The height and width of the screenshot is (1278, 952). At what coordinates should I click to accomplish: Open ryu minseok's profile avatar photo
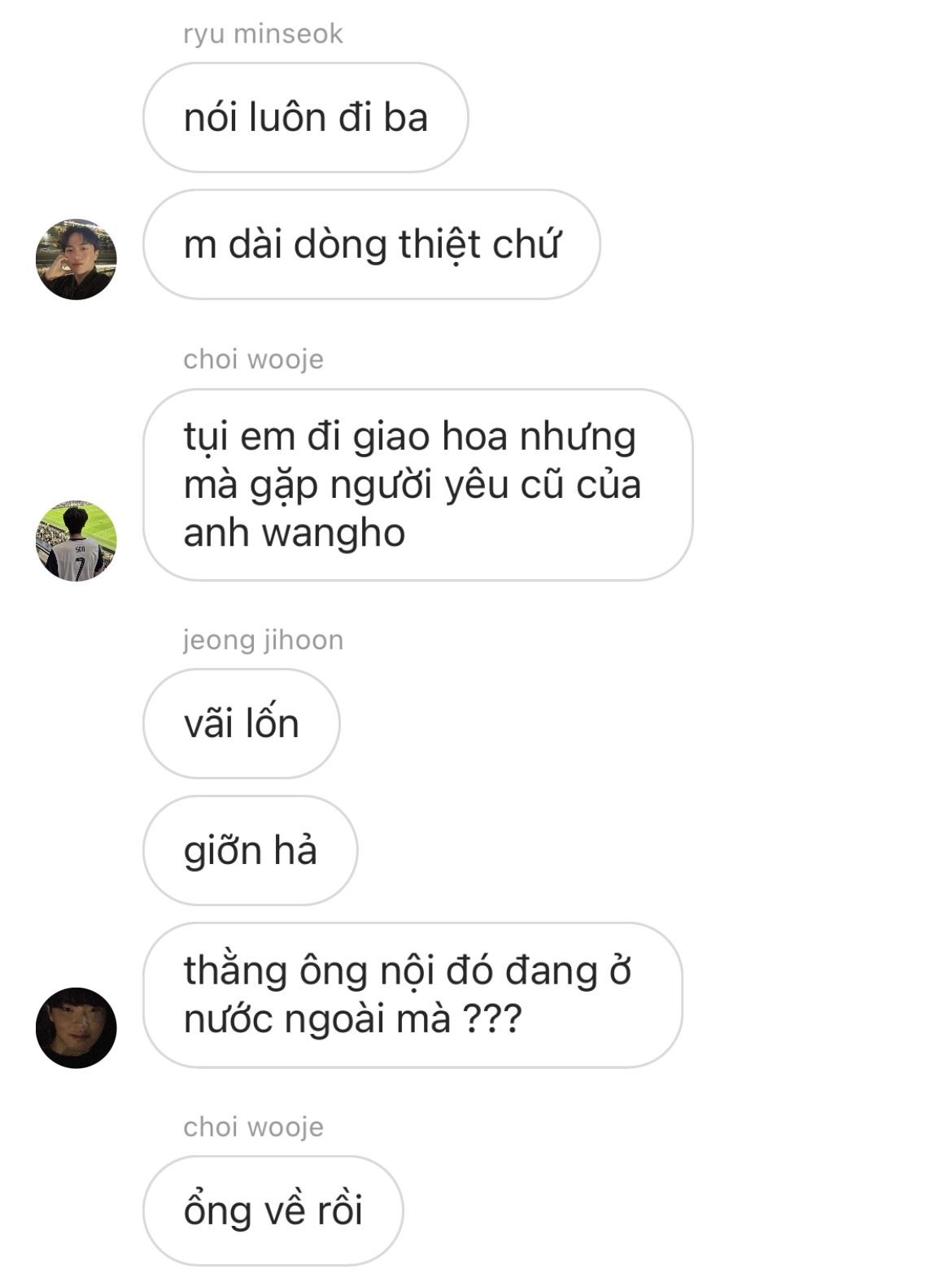pyautogui.click(x=76, y=259)
